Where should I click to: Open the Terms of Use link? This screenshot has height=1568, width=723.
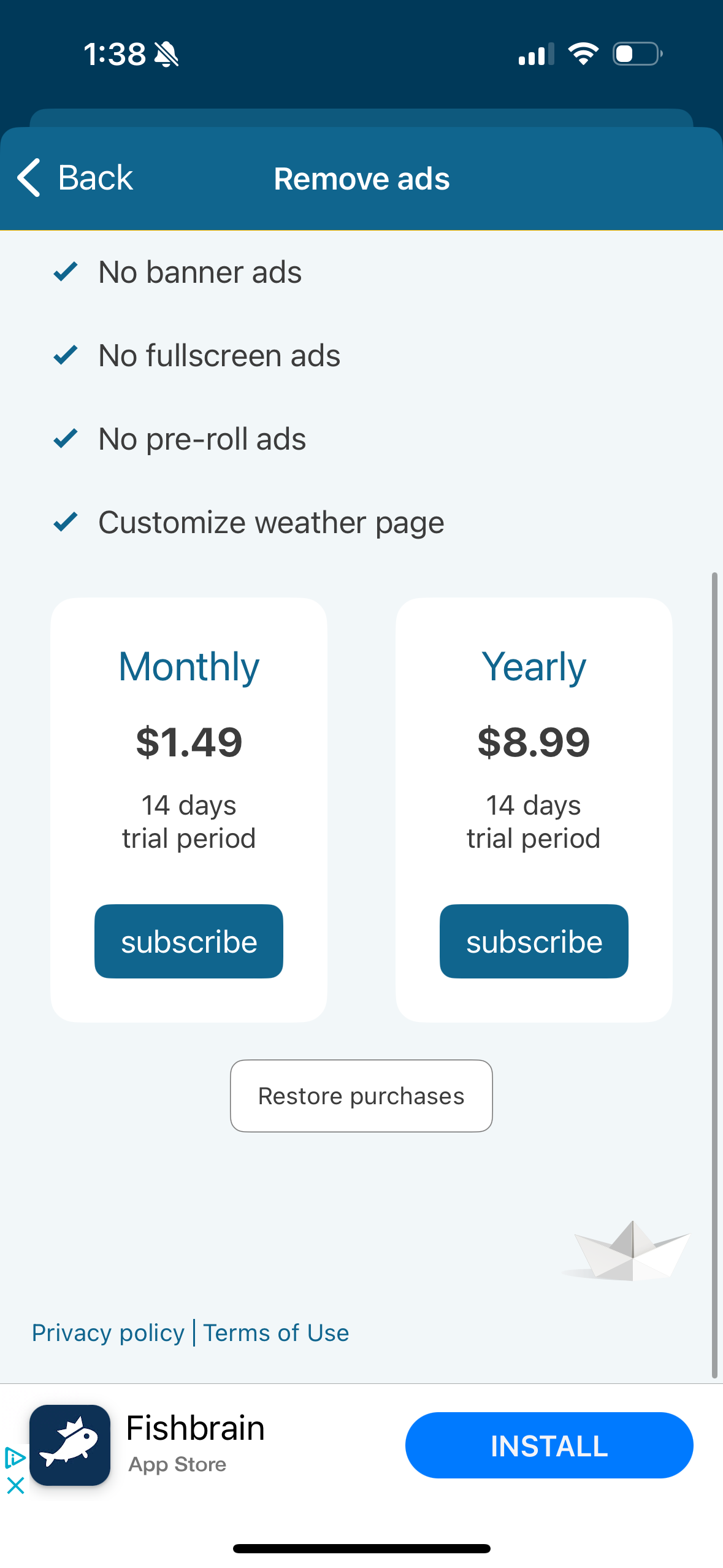click(x=276, y=1332)
